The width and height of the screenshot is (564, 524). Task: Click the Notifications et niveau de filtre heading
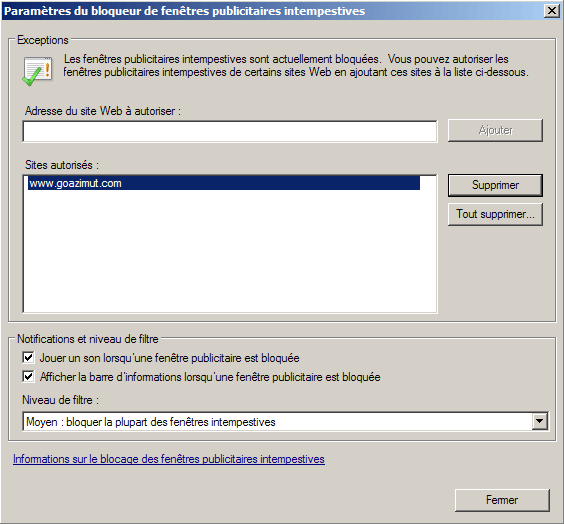coord(88,339)
